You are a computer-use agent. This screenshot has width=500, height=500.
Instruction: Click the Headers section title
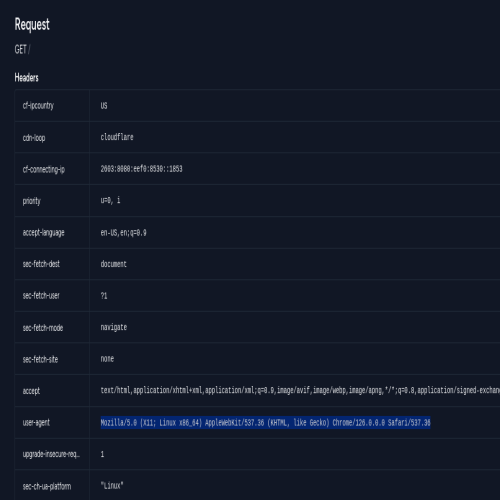26,78
